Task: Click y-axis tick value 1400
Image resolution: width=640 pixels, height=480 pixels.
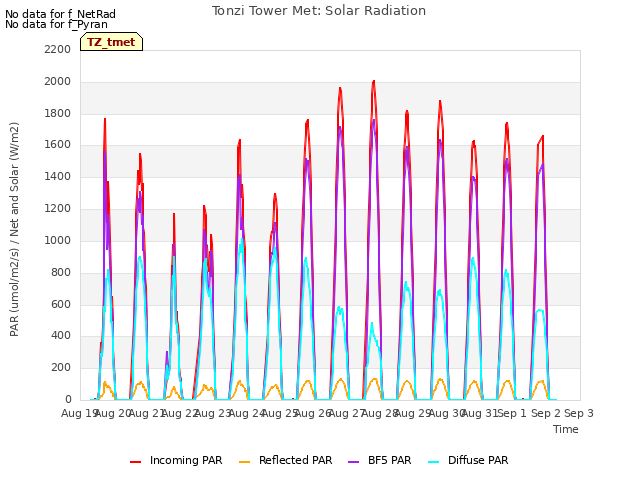Action: click(58, 177)
